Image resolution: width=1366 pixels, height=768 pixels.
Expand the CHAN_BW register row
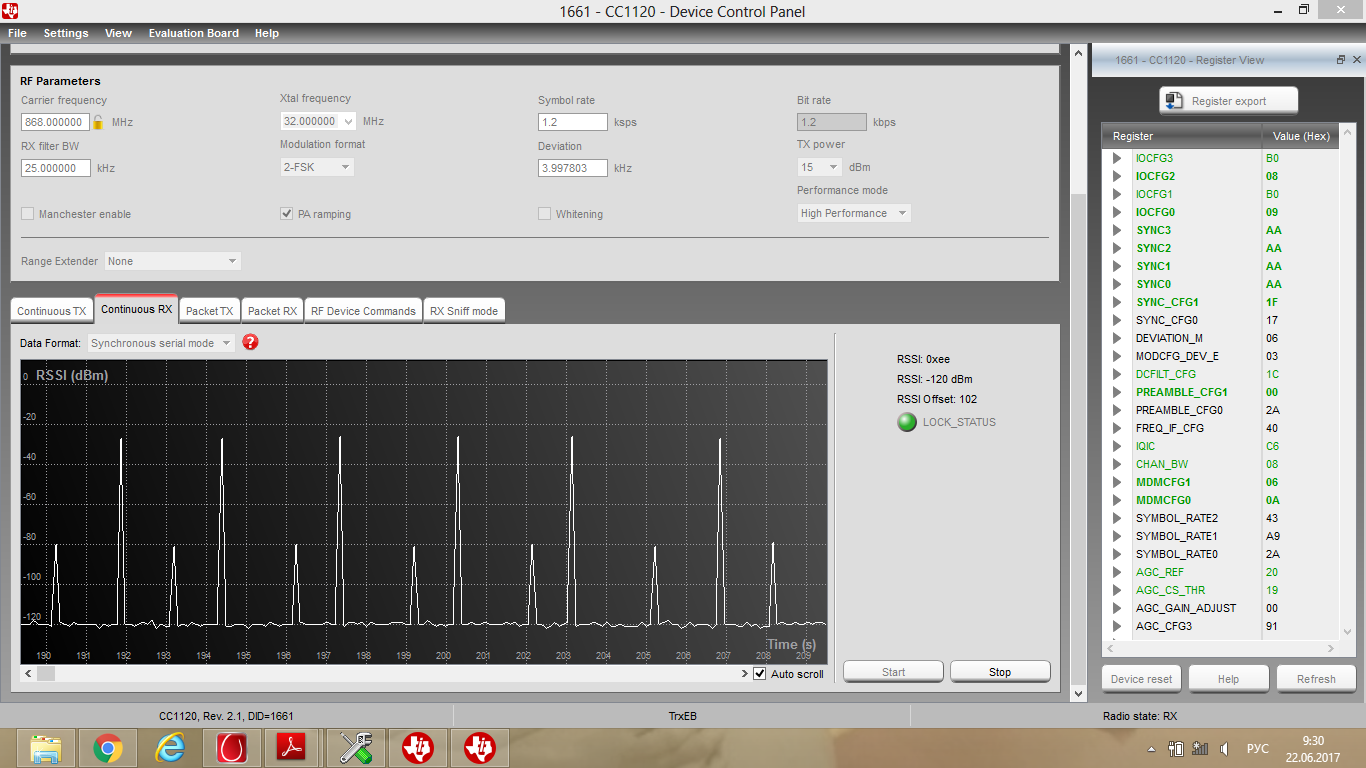coord(1117,464)
